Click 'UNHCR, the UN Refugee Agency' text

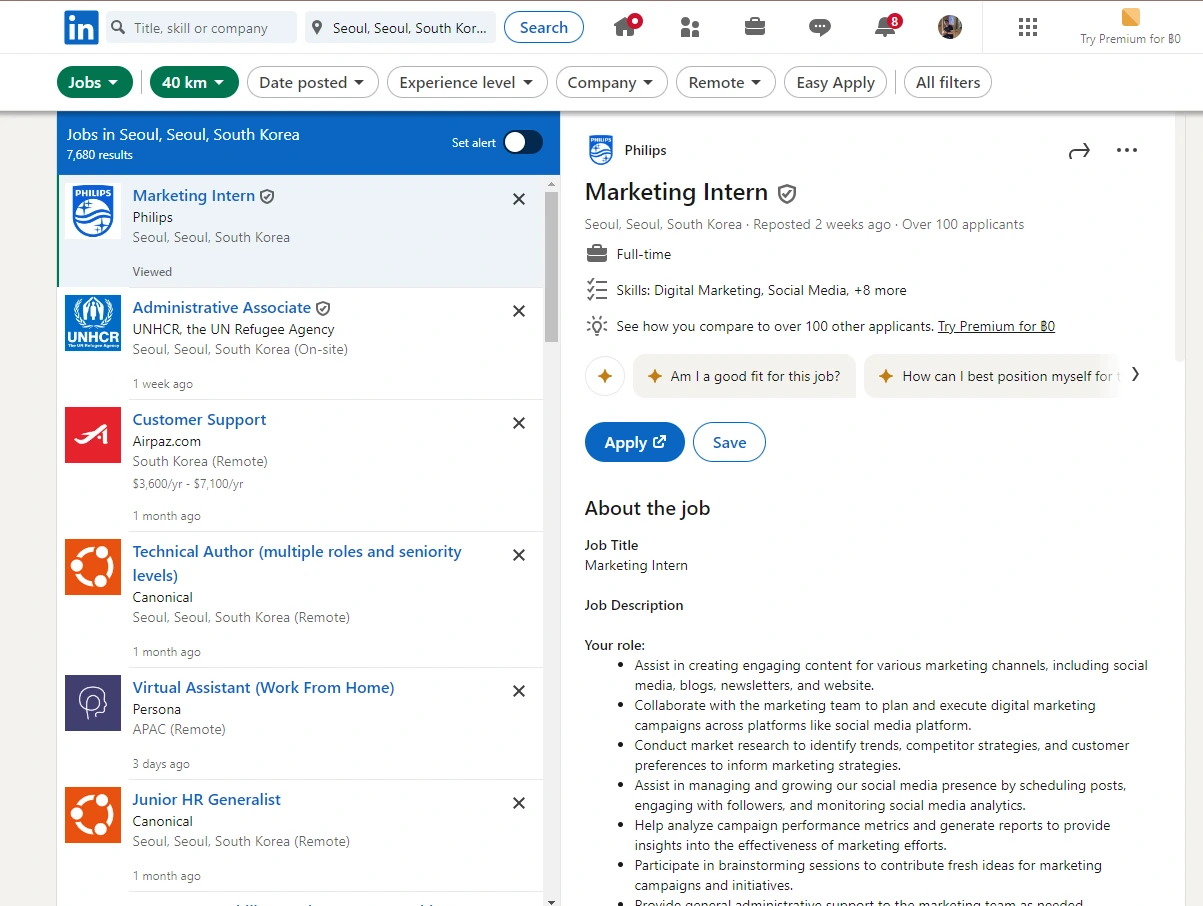point(234,329)
